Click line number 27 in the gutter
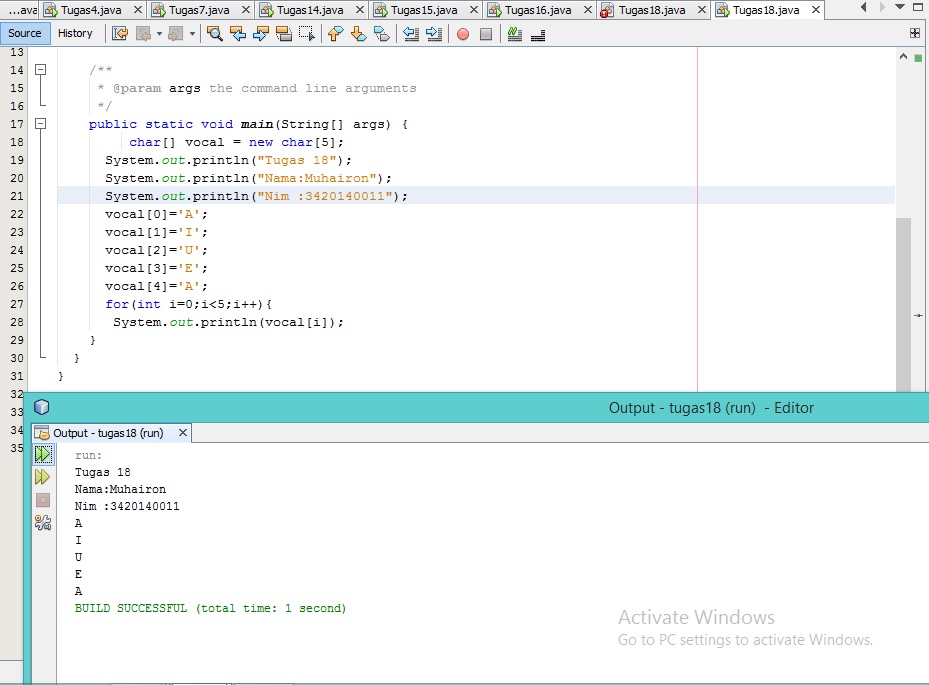This screenshot has height=685, width=929. (x=17, y=304)
